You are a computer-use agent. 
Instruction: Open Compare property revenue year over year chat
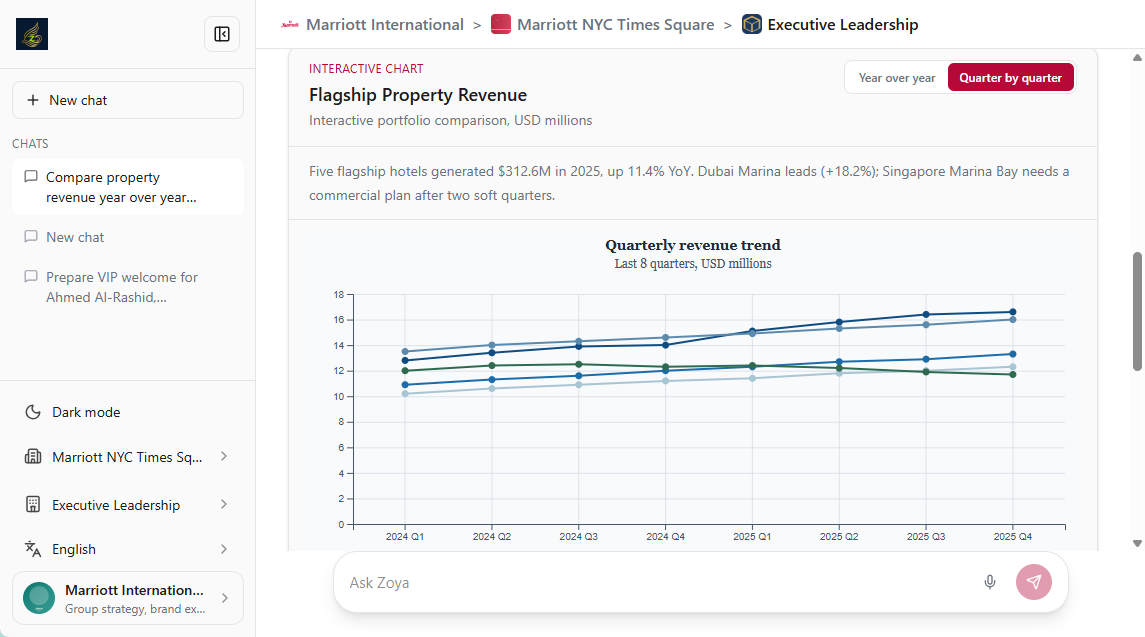point(128,187)
